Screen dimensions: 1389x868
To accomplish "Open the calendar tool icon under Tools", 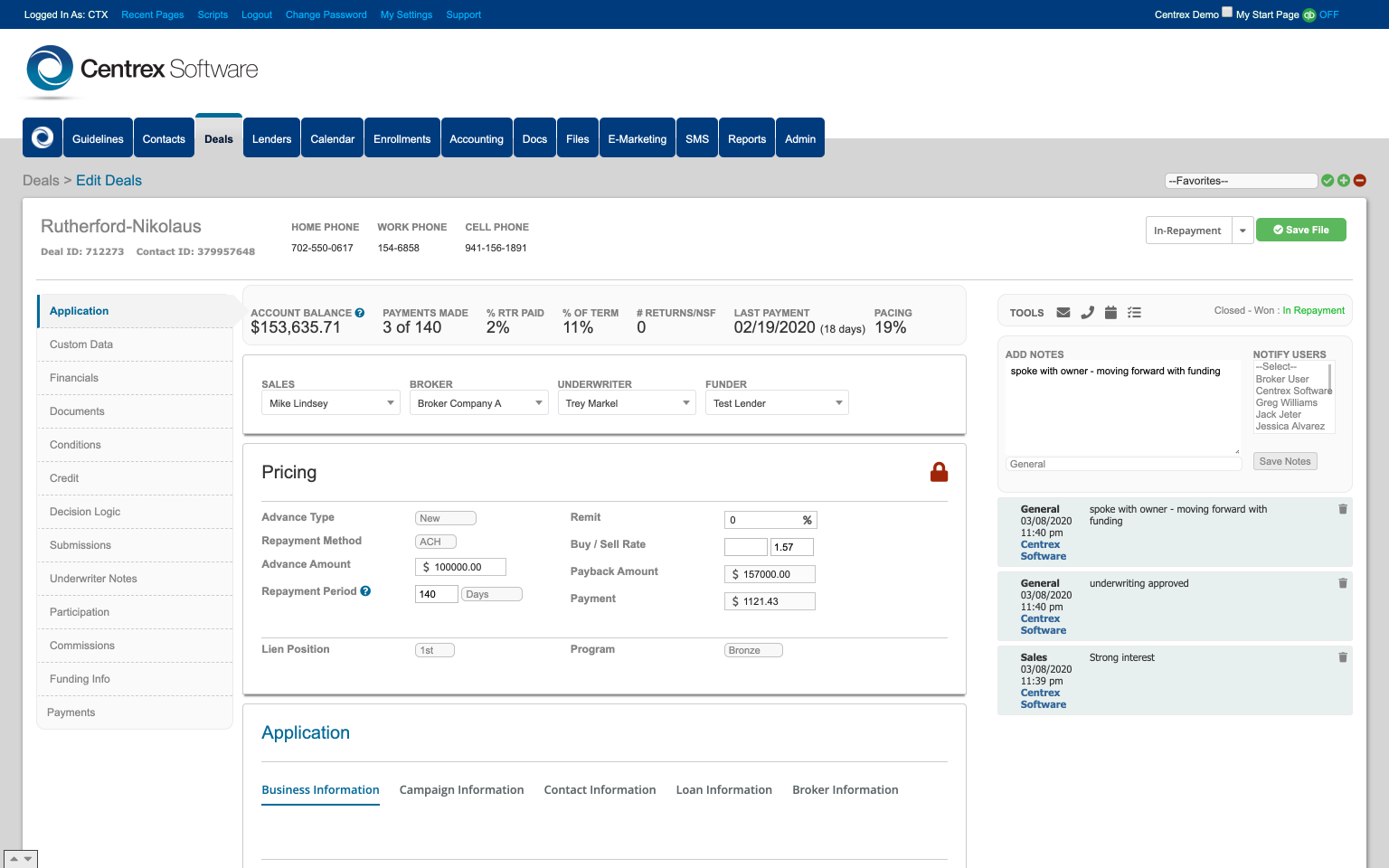I will (x=1110, y=312).
